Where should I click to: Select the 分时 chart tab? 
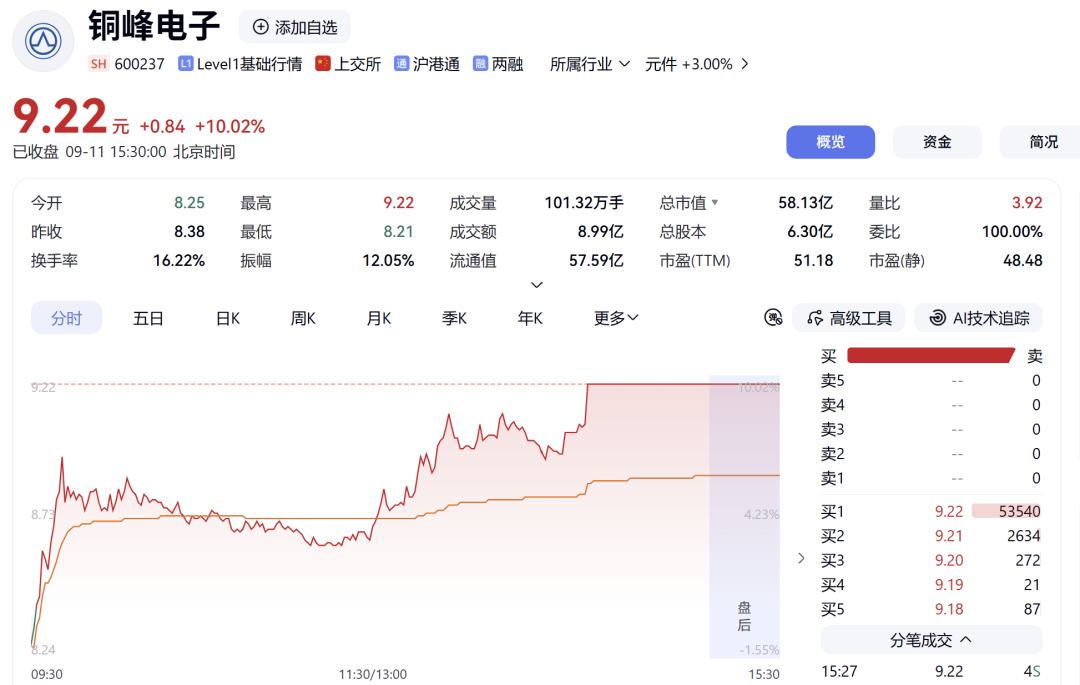point(66,318)
